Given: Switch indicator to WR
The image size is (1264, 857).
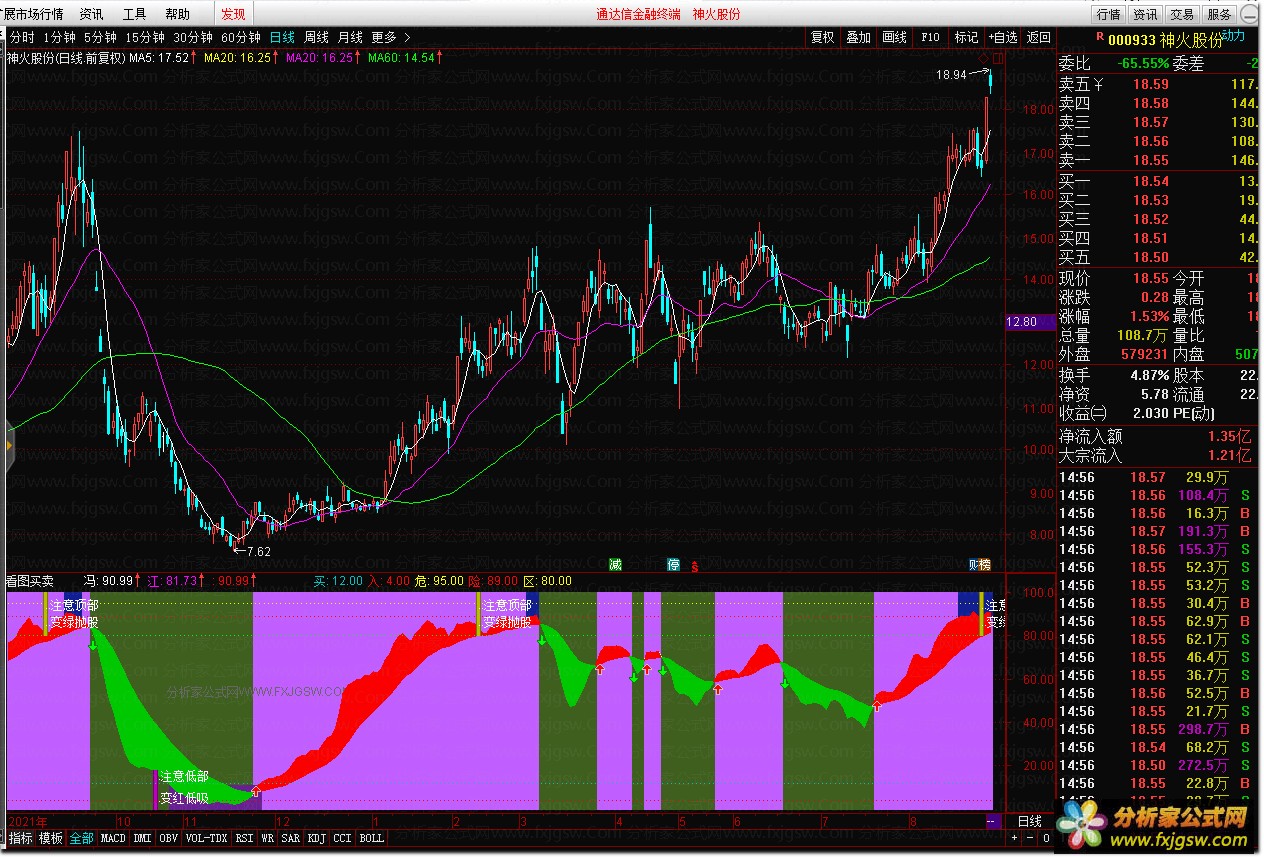Looking at the screenshot, I should [268, 838].
